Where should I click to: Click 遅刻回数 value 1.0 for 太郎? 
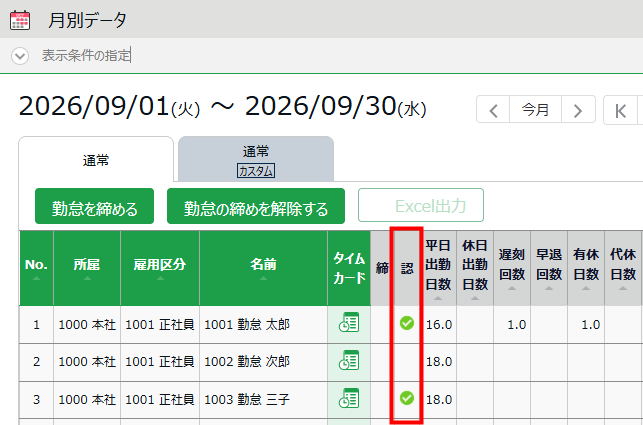517,325
